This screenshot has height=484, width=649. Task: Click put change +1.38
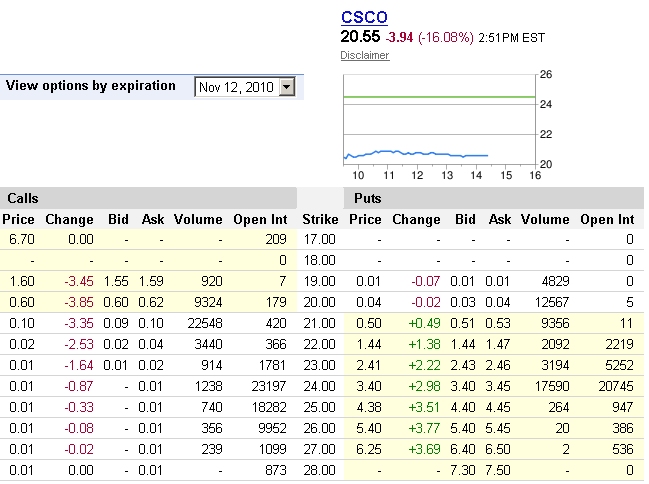click(x=424, y=344)
